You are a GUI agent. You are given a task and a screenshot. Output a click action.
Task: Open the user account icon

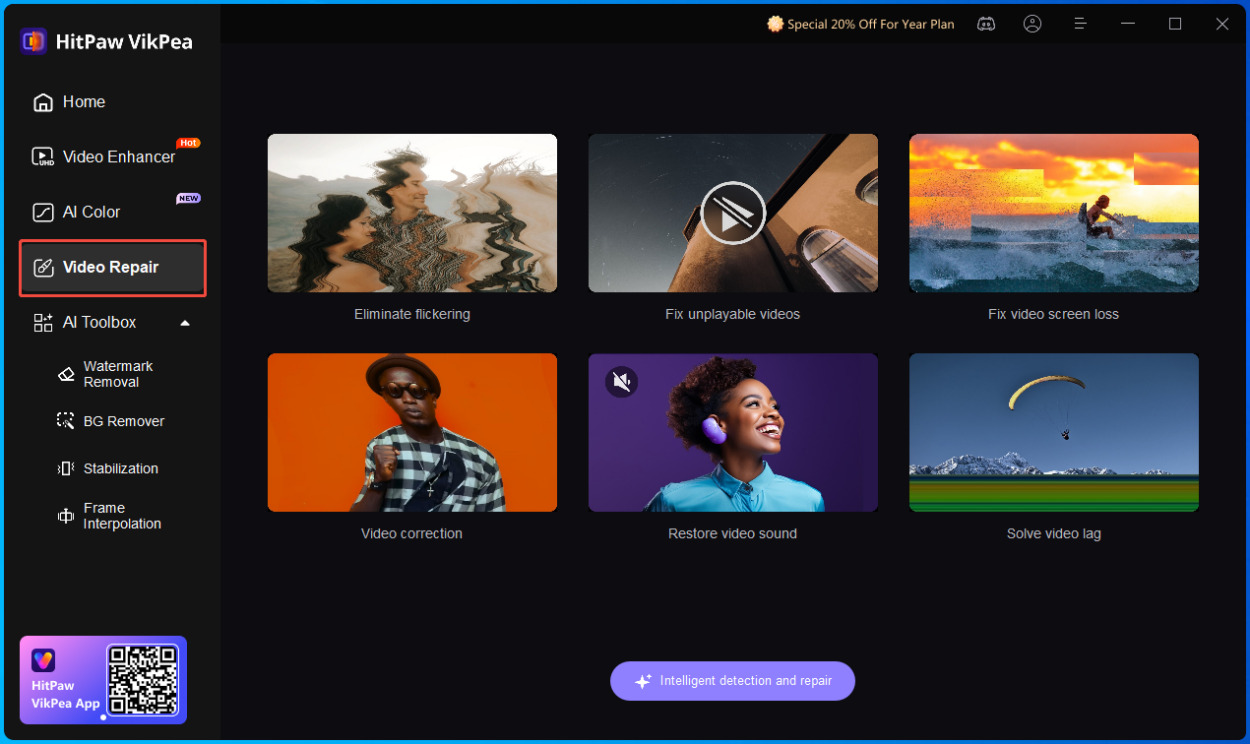pos(1033,23)
